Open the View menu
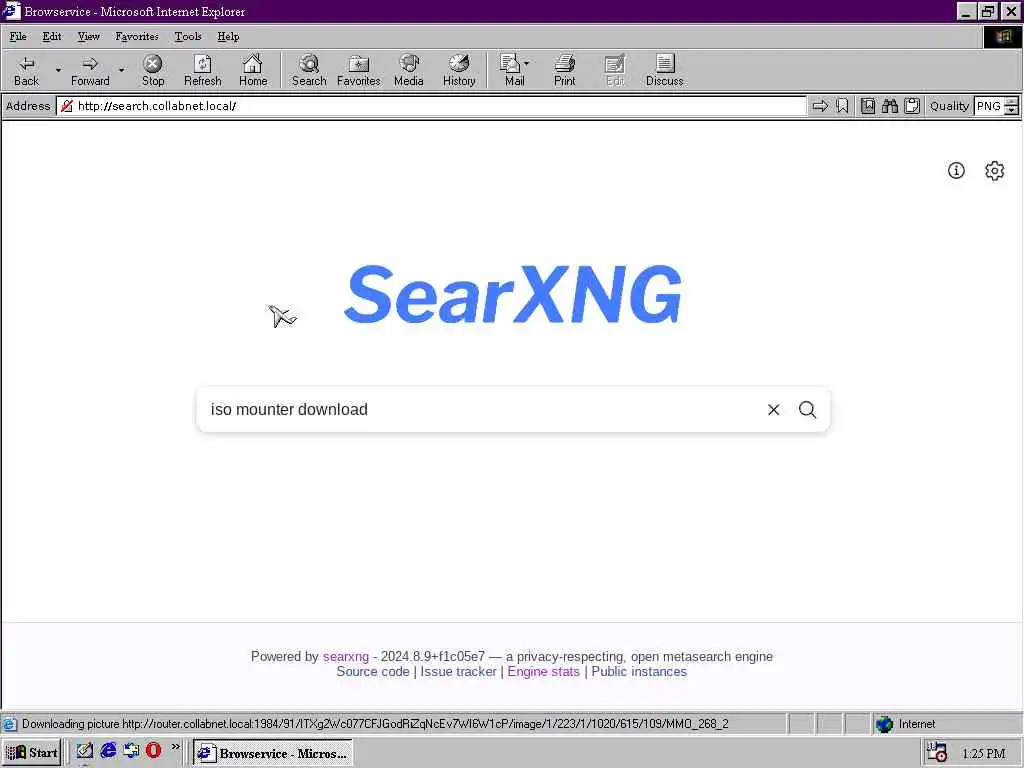Image resolution: width=1024 pixels, height=768 pixels. coord(89,37)
